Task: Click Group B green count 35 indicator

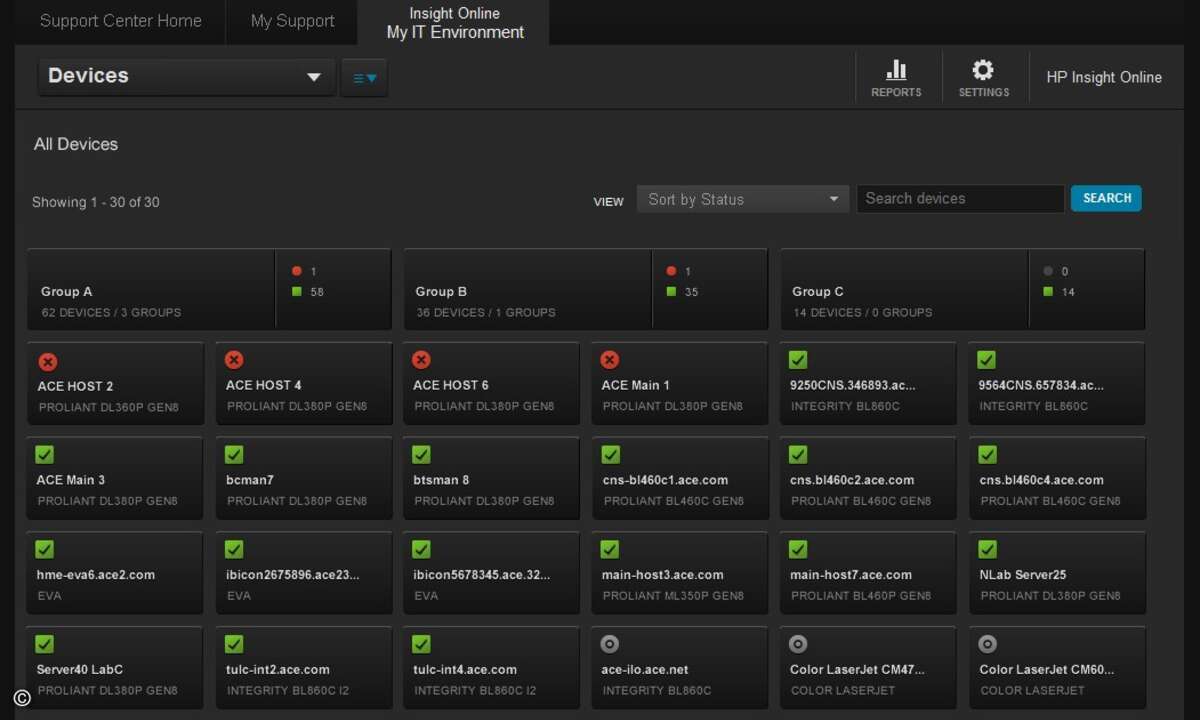Action: 683,292
